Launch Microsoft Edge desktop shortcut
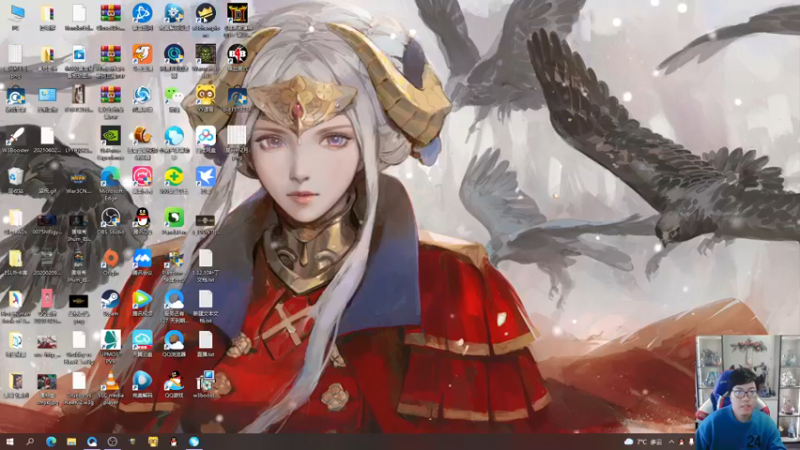800x450 pixels. click(x=111, y=177)
